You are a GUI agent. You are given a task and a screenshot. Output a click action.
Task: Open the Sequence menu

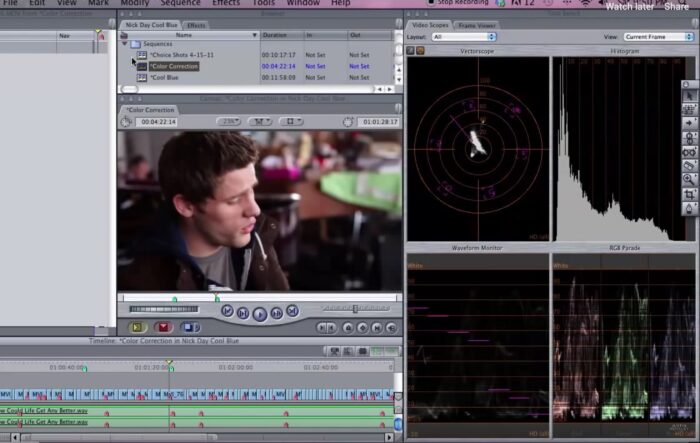[x=180, y=3]
